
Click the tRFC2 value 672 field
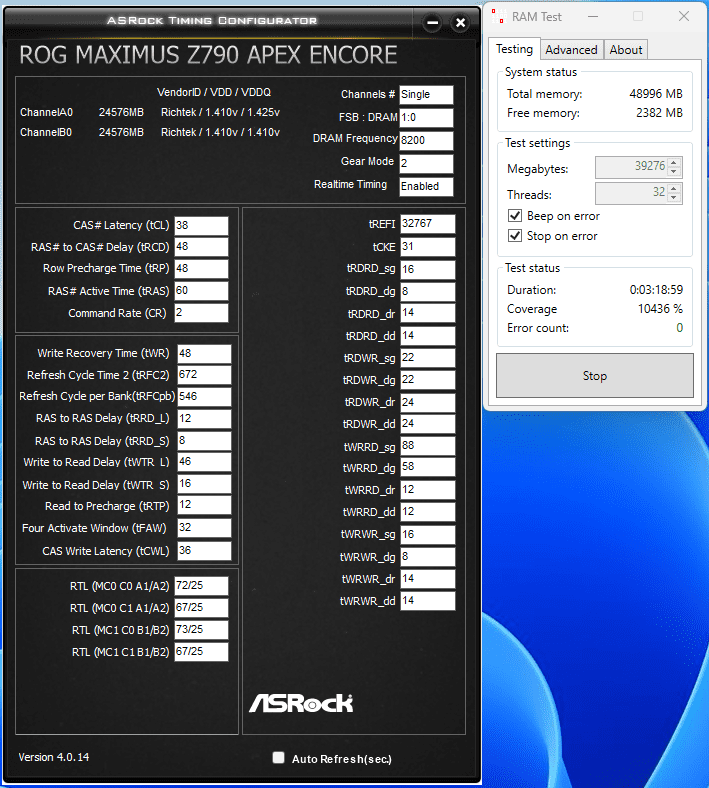click(x=205, y=375)
